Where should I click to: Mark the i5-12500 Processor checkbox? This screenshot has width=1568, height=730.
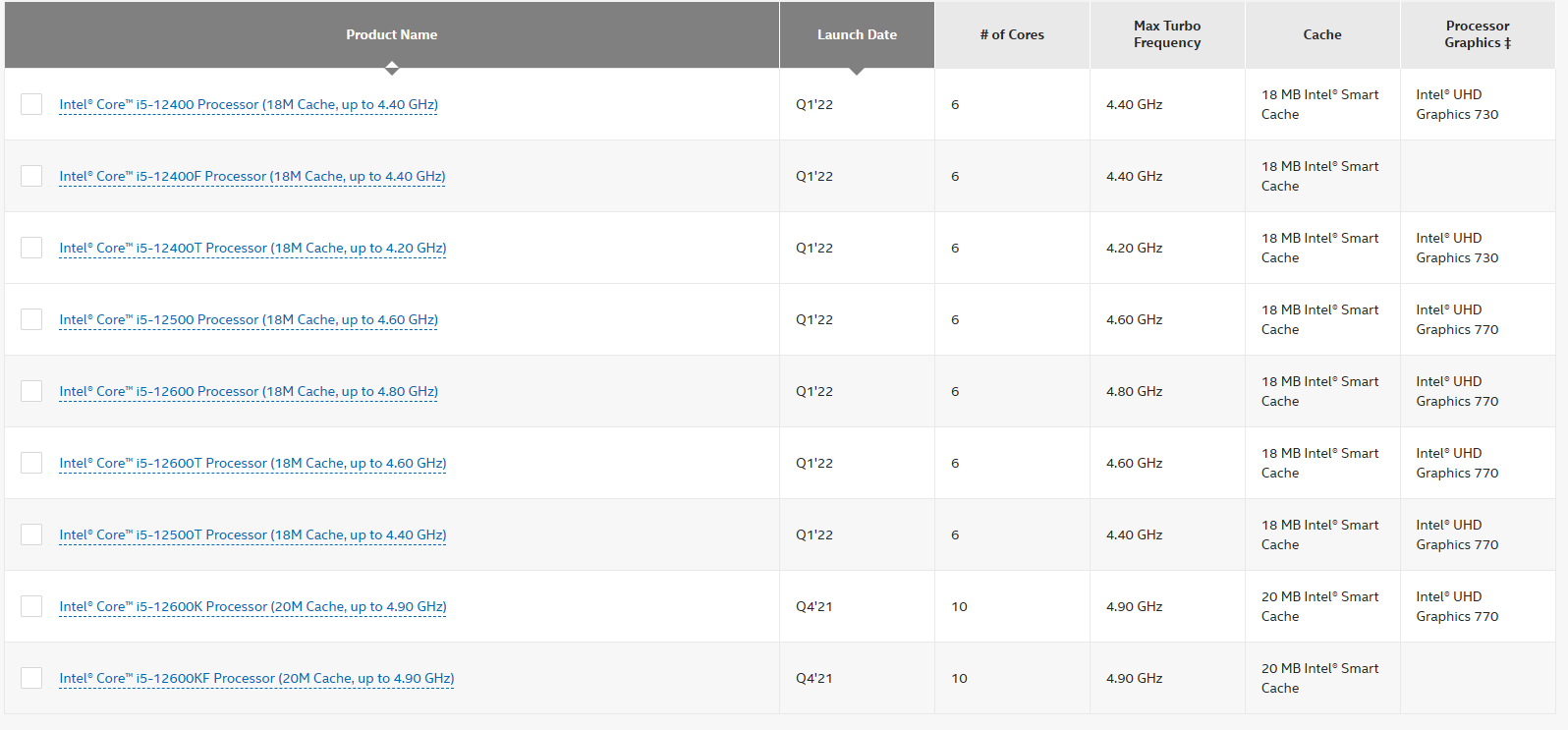[31, 319]
